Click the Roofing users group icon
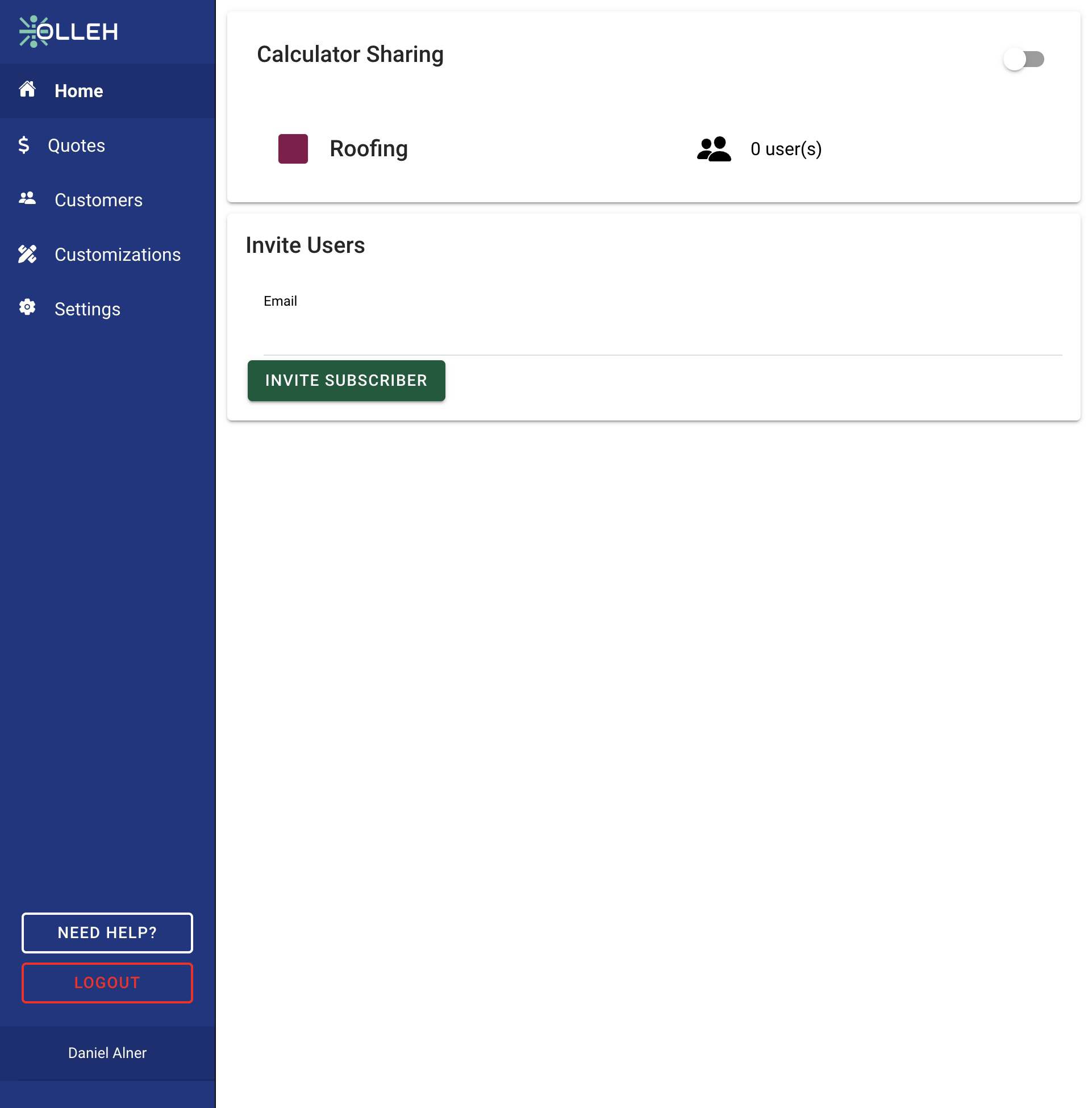 (x=714, y=149)
